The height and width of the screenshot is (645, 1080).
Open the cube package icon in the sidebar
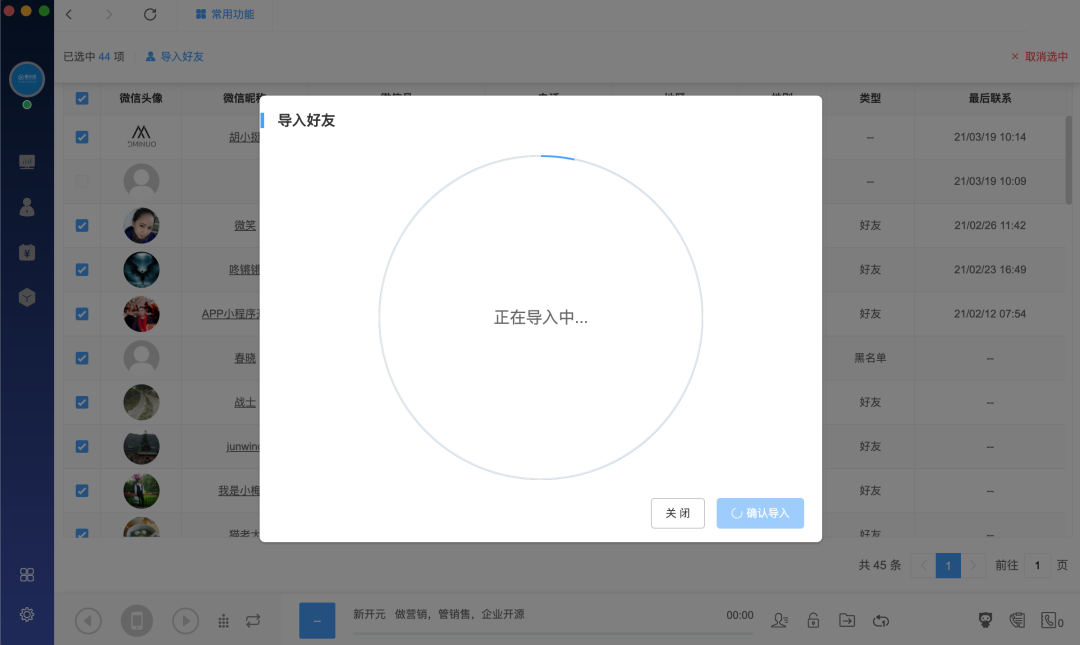tap(27, 297)
